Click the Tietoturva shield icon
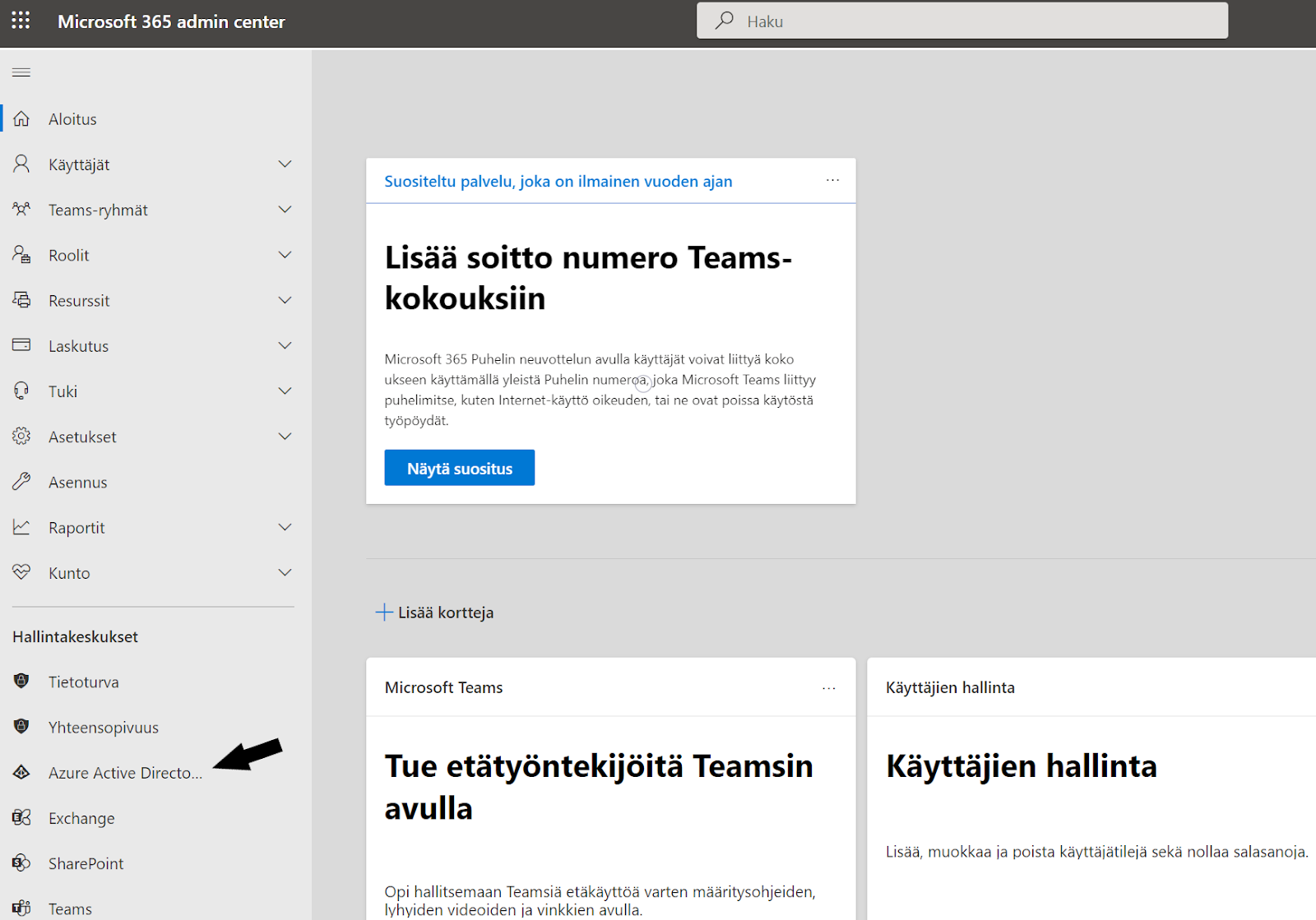The image size is (1316, 920). pyautogui.click(x=21, y=681)
